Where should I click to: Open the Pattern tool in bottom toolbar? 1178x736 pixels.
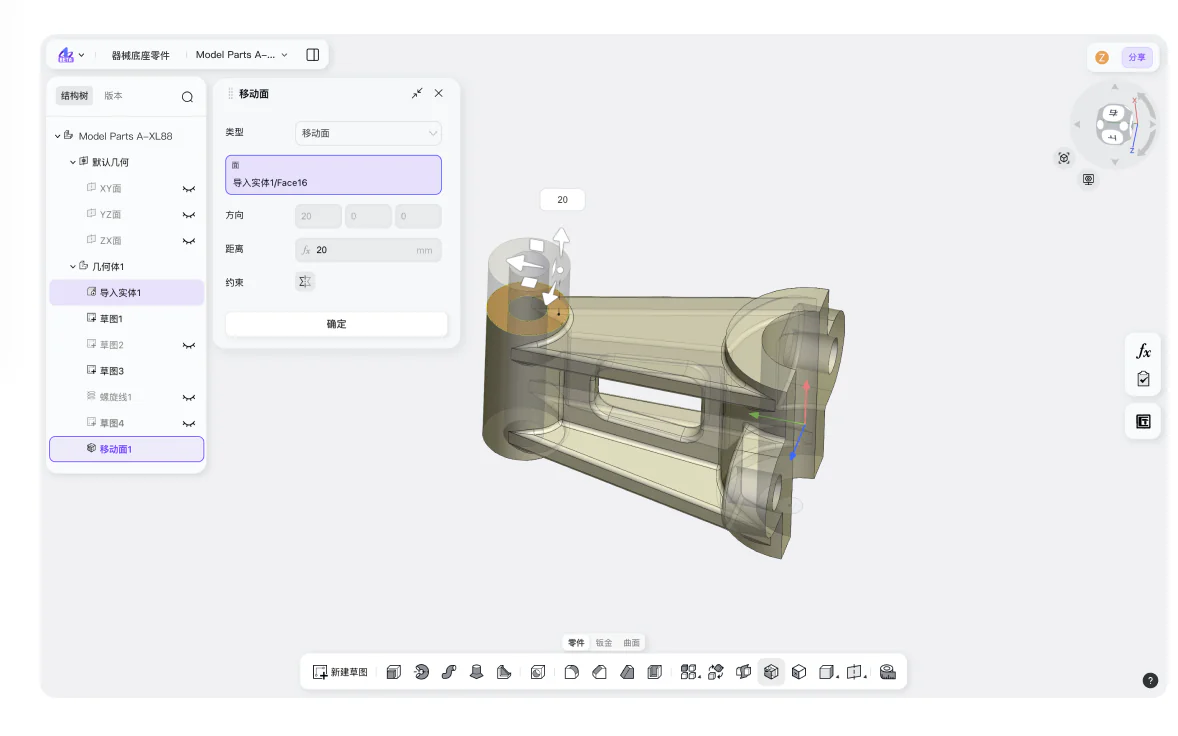pos(690,672)
